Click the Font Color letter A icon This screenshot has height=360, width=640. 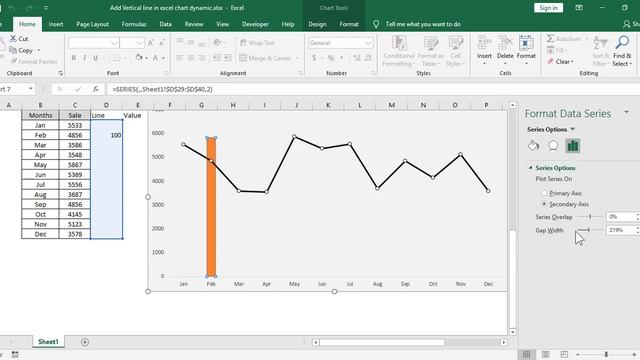(156, 58)
